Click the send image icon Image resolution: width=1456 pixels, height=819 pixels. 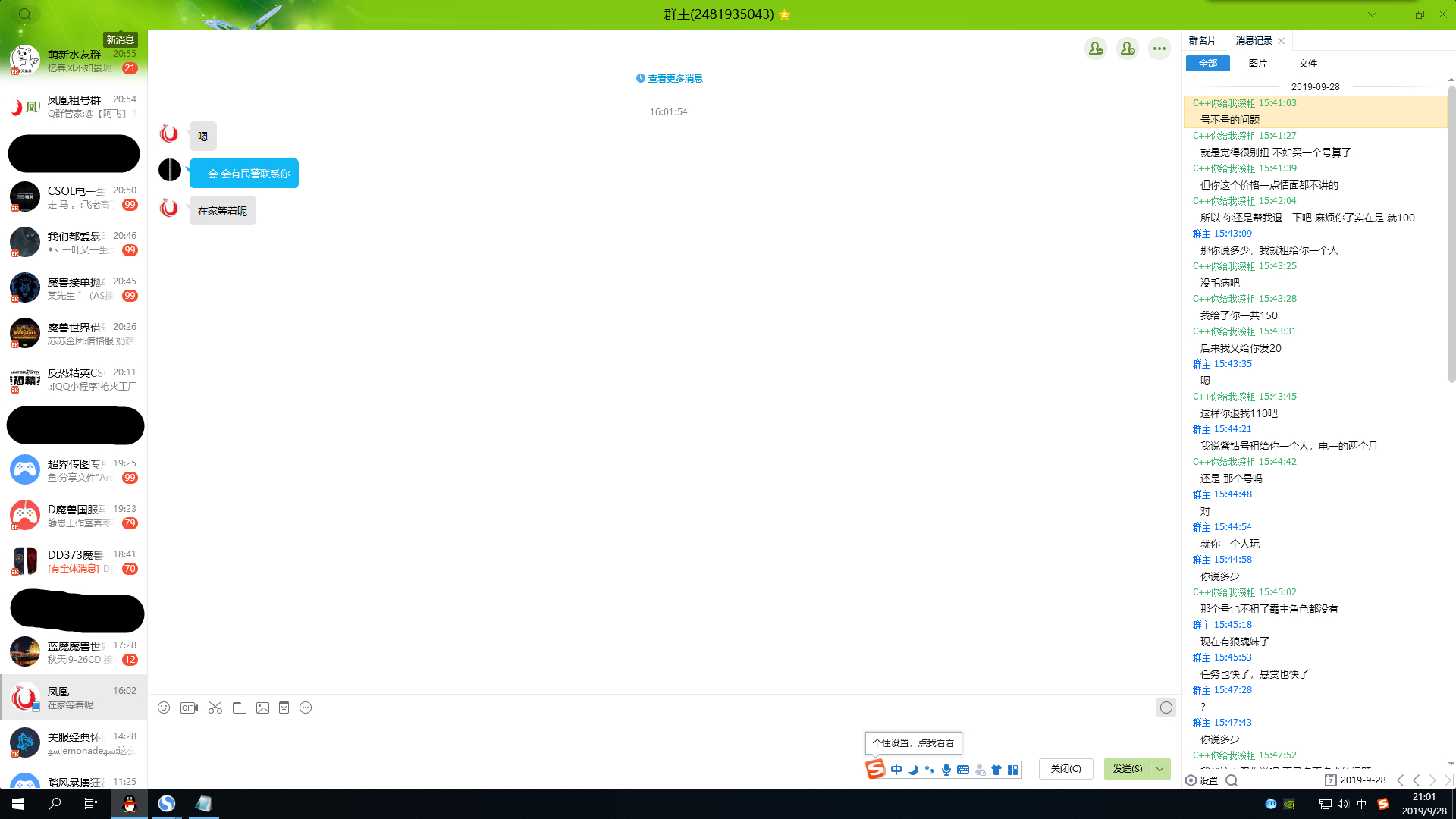pyautogui.click(x=262, y=708)
